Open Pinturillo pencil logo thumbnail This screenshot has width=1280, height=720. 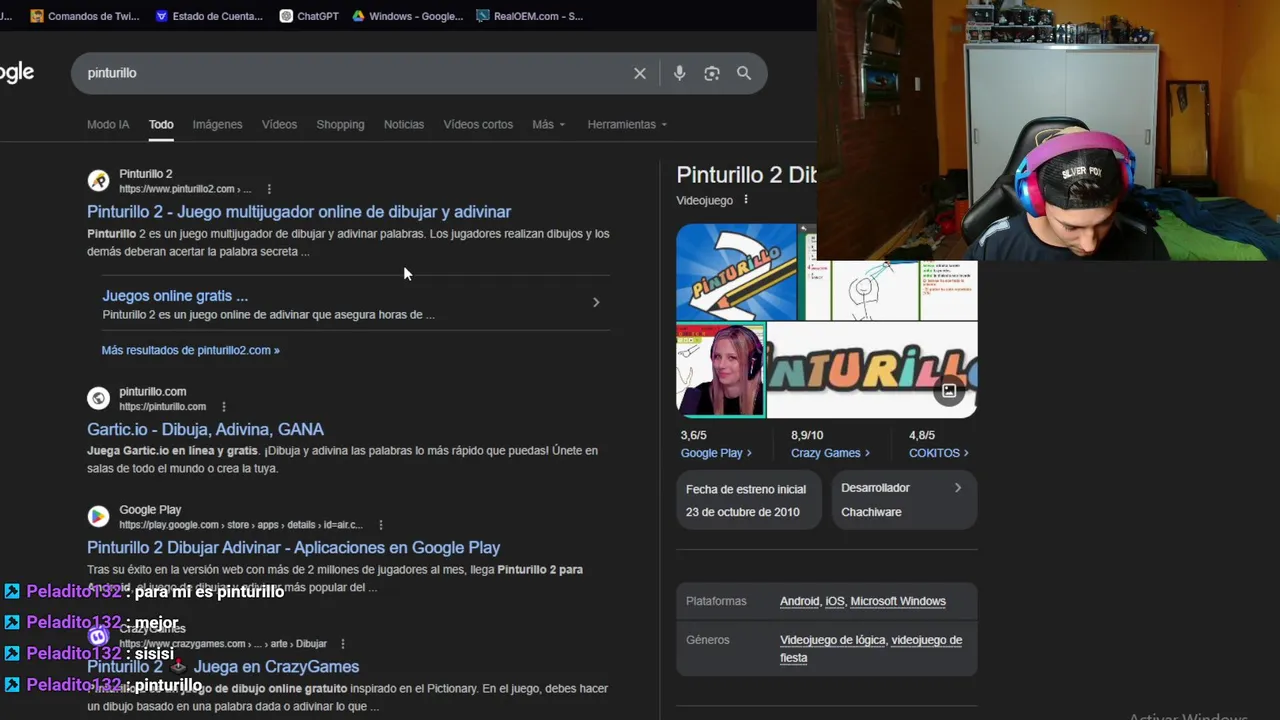click(x=736, y=272)
